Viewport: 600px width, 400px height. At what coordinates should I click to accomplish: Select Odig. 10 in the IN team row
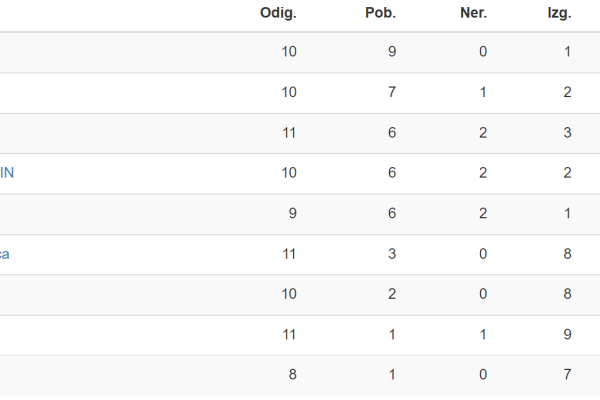tap(289, 173)
